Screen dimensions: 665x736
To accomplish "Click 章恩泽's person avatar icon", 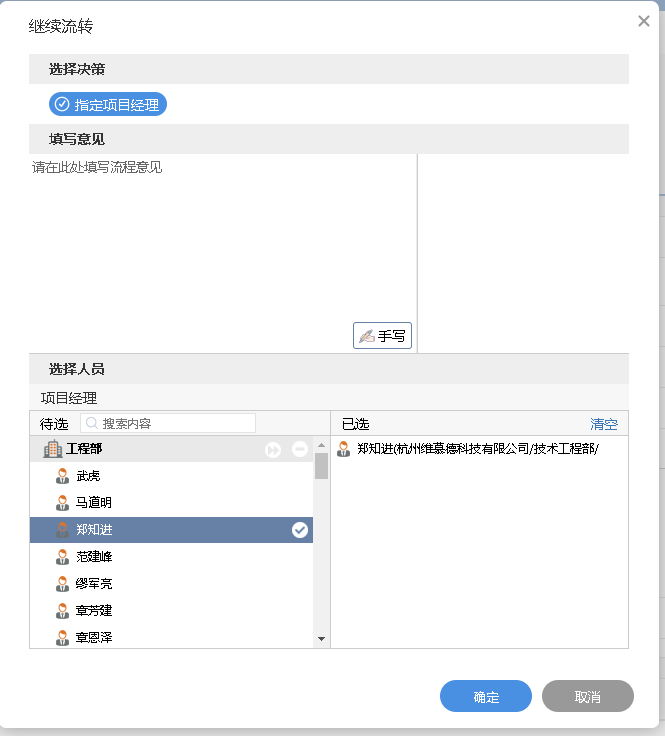I will [x=62, y=637].
